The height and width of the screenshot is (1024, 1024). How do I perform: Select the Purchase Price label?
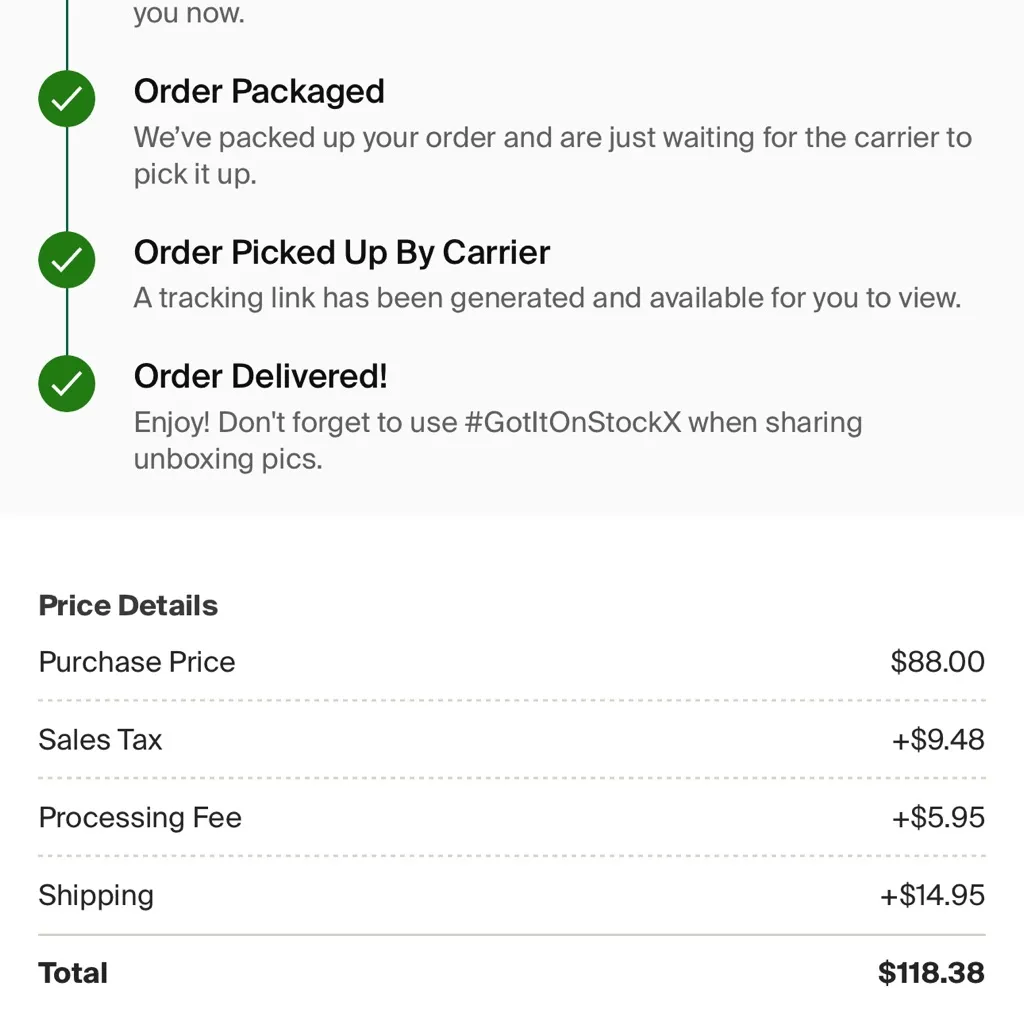click(x=137, y=662)
